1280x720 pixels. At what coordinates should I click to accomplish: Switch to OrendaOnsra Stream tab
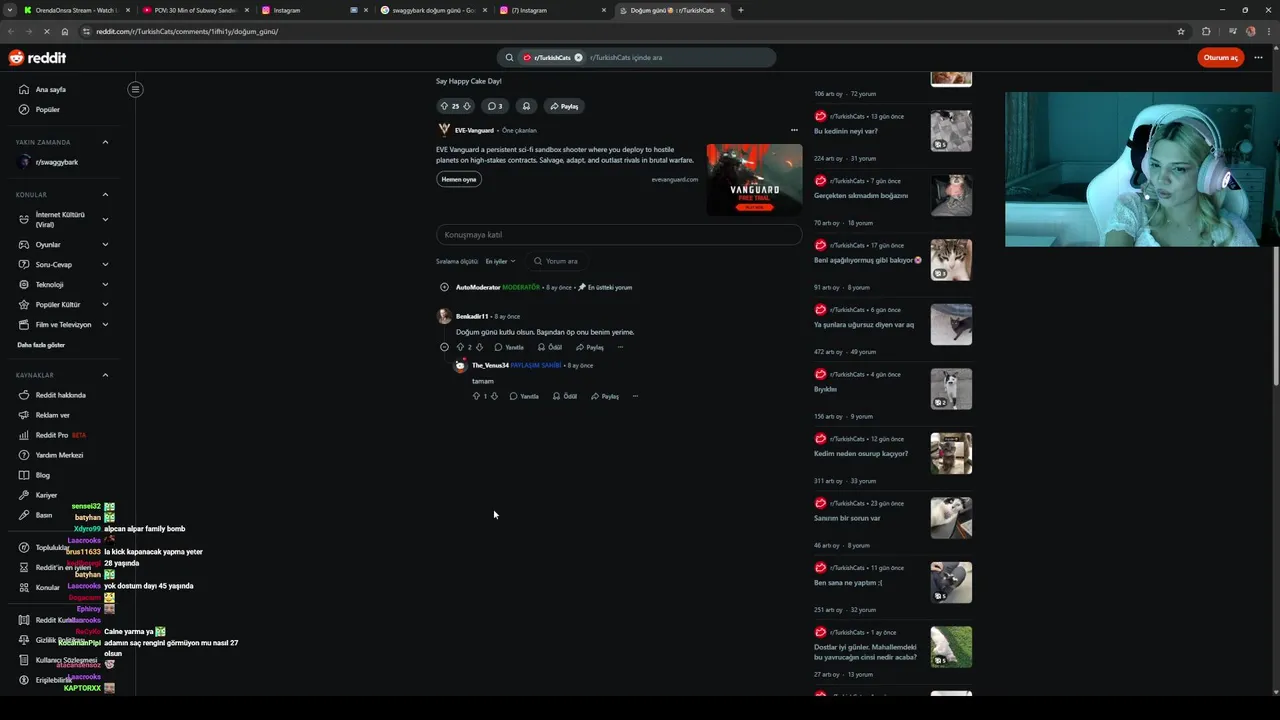(x=75, y=10)
